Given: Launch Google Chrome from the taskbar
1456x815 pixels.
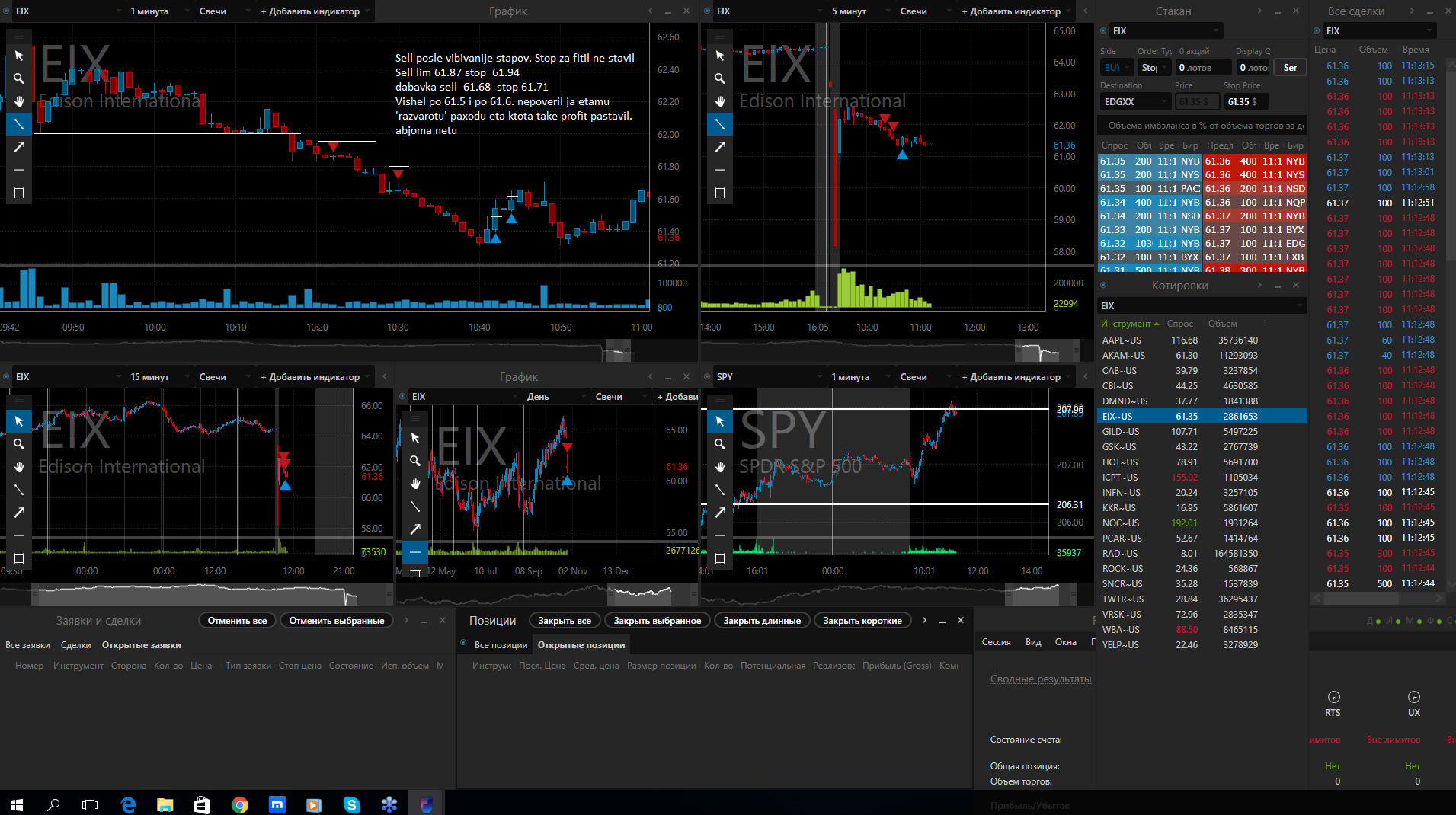Looking at the screenshot, I should click(240, 804).
